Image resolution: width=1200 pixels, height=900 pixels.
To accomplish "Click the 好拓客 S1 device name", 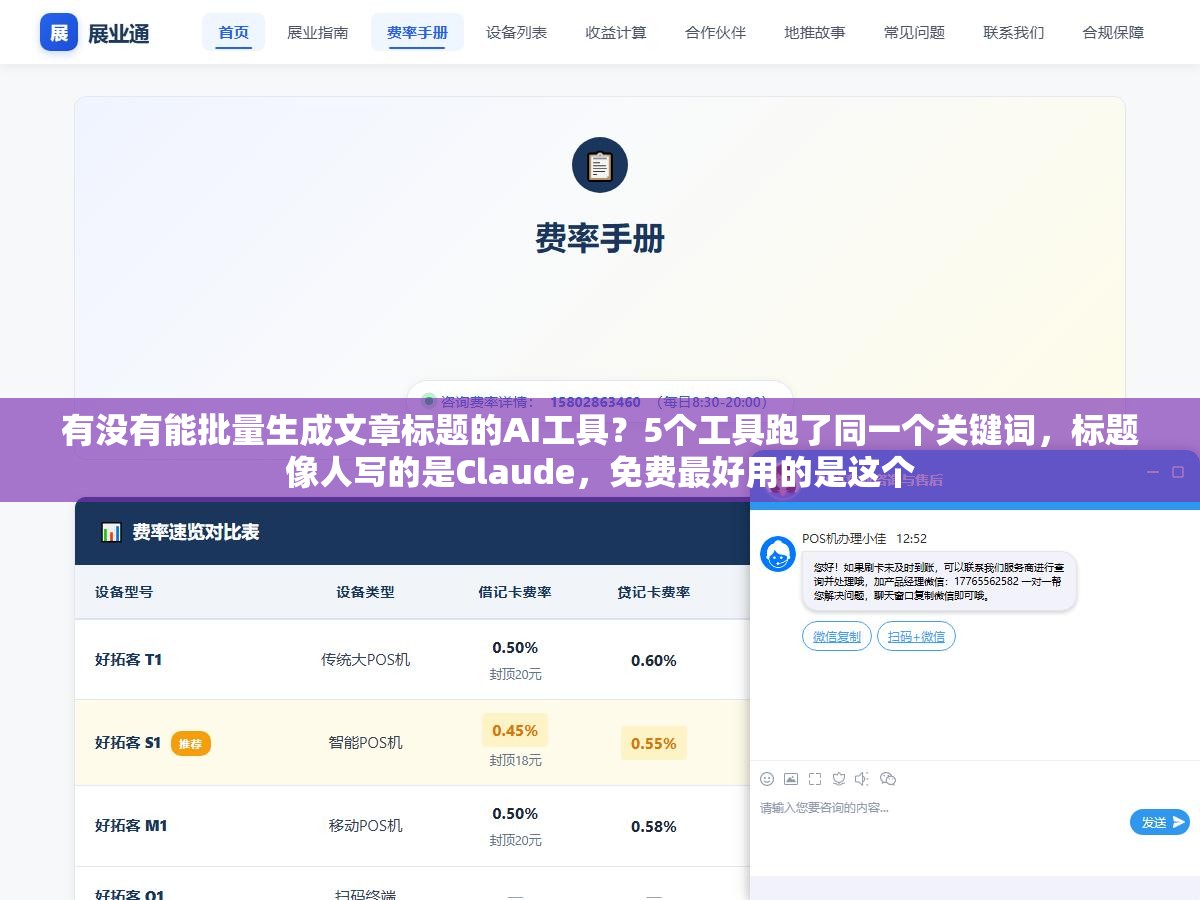I will pos(128,742).
